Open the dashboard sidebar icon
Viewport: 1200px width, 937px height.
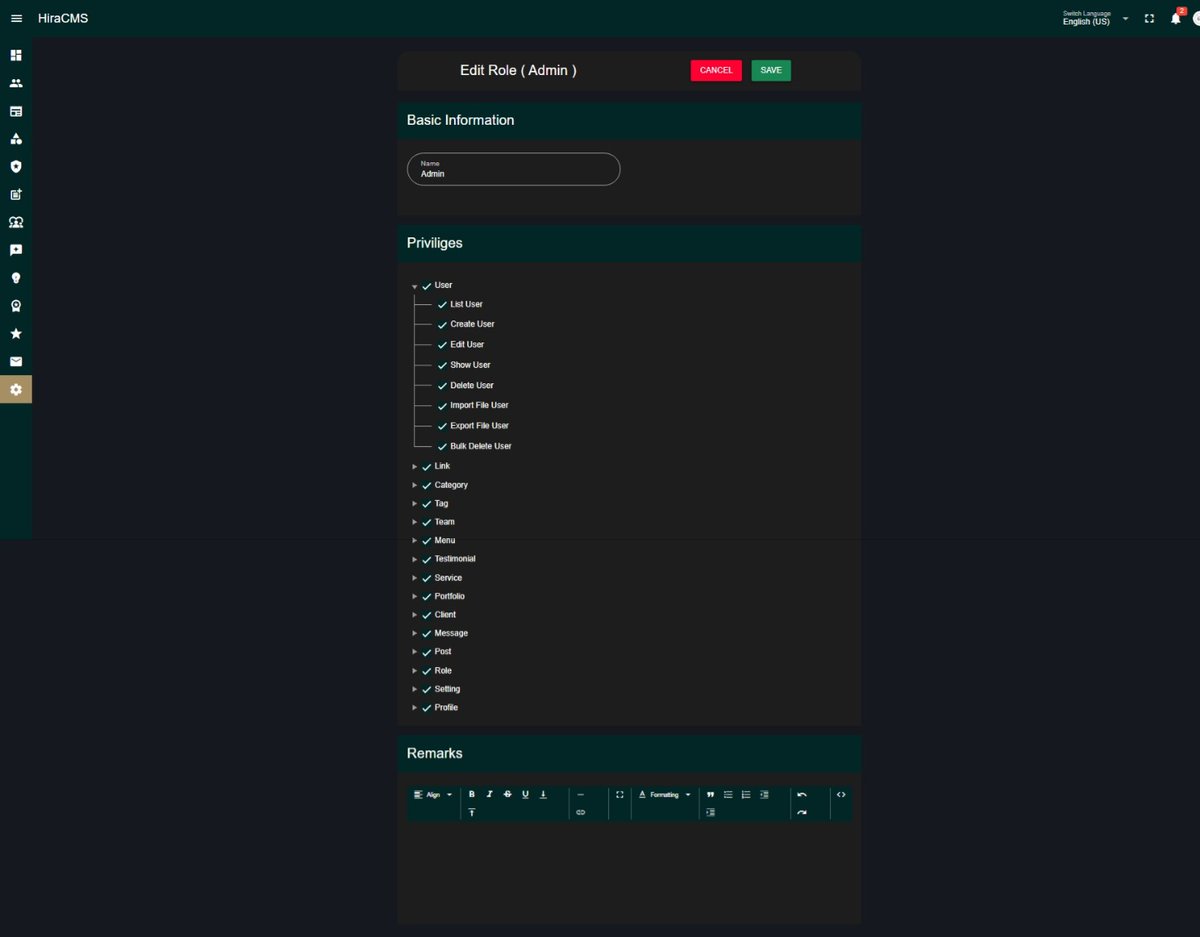[x=16, y=55]
